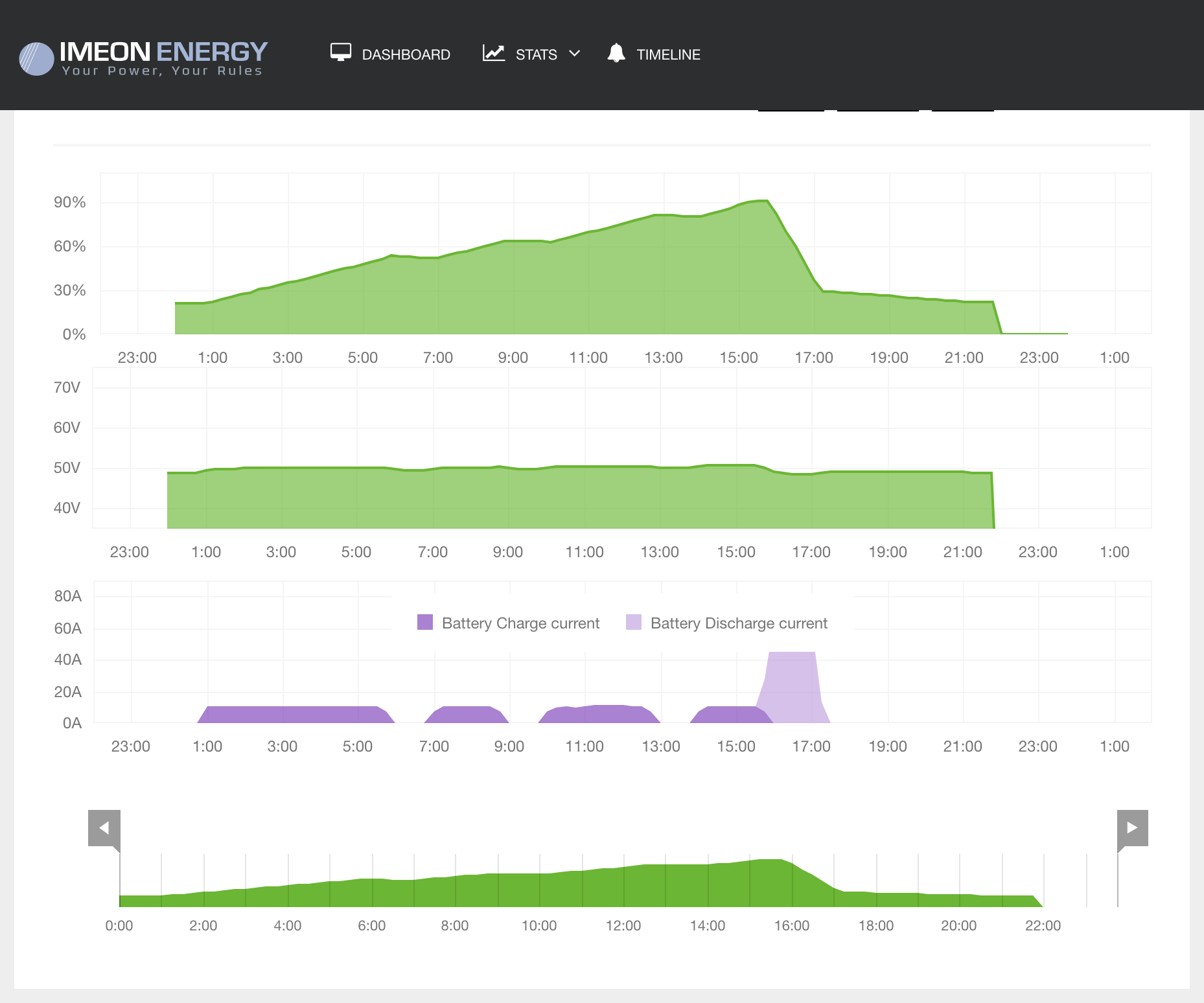Go to the TIMELINE page
This screenshot has width=1204, height=1003.
(x=668, y=55)
